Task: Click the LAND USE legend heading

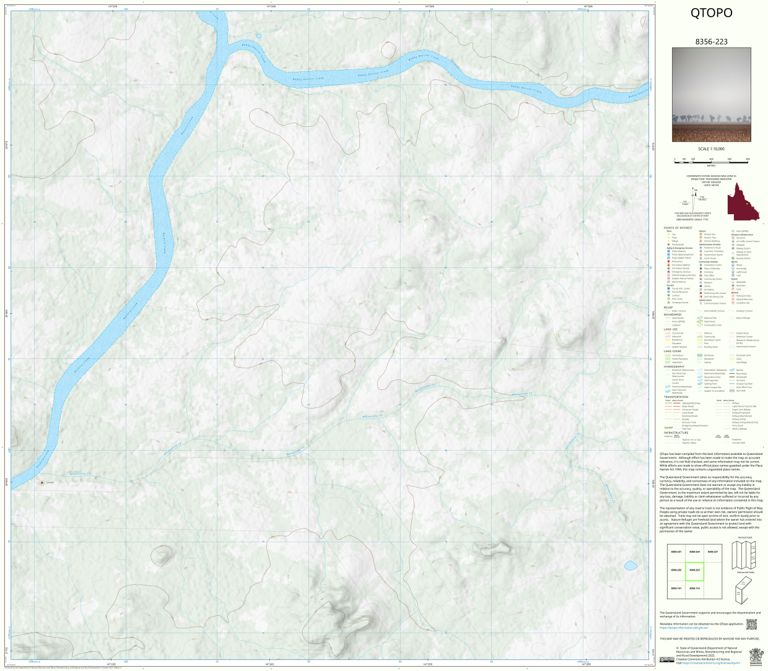Action: (671, 329)
